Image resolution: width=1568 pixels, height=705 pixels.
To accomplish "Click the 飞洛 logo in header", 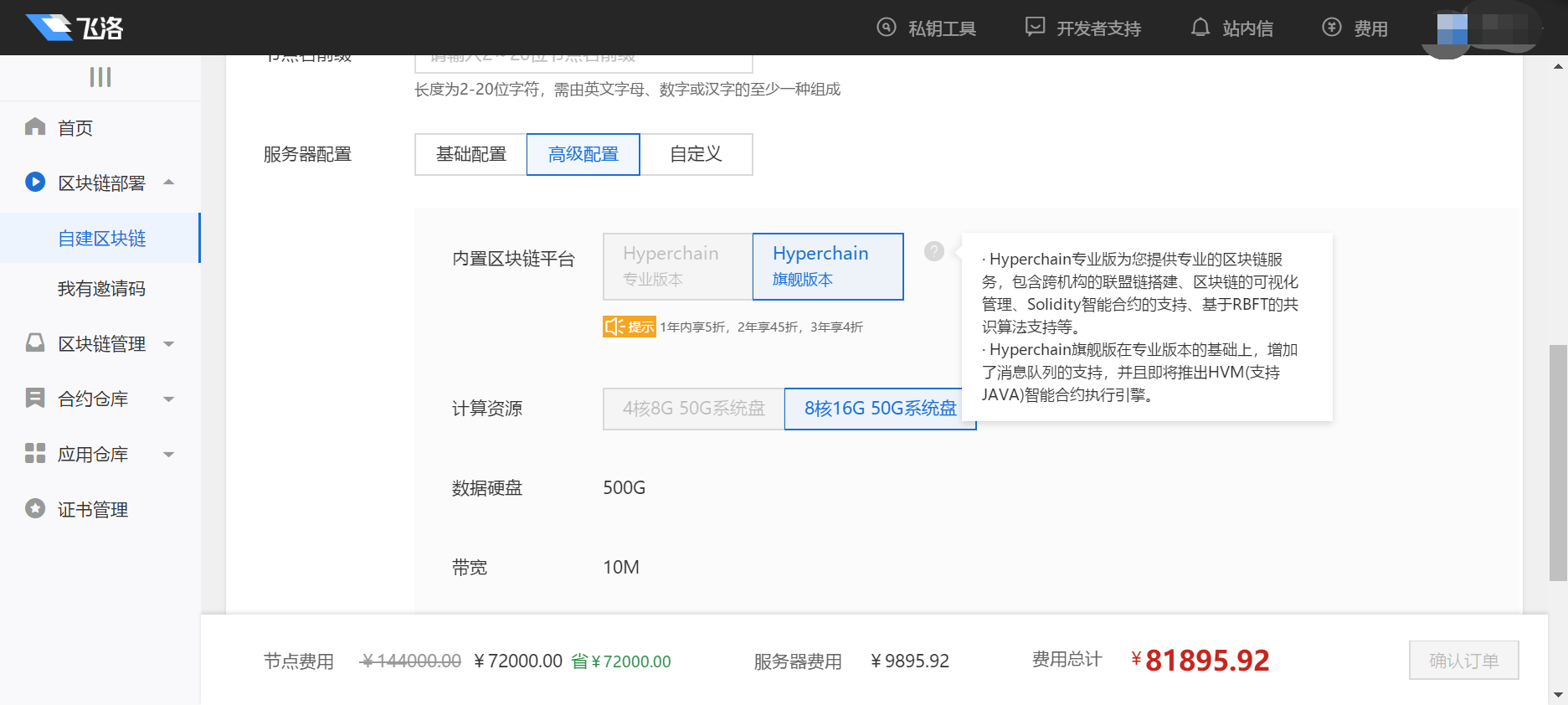I will pos(74,28).
